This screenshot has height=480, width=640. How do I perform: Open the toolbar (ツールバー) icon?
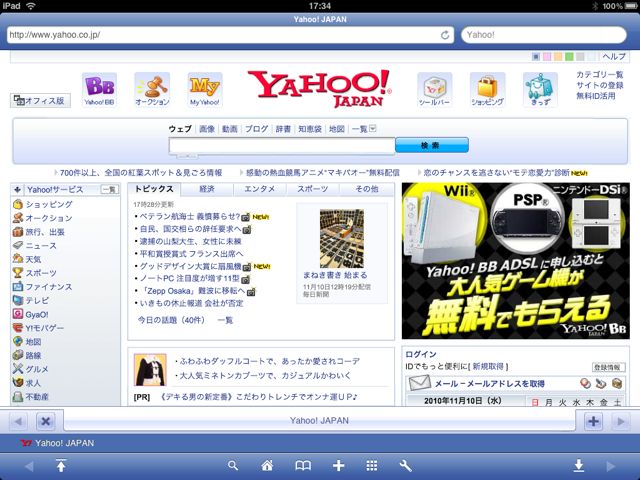tap(435, 90)
